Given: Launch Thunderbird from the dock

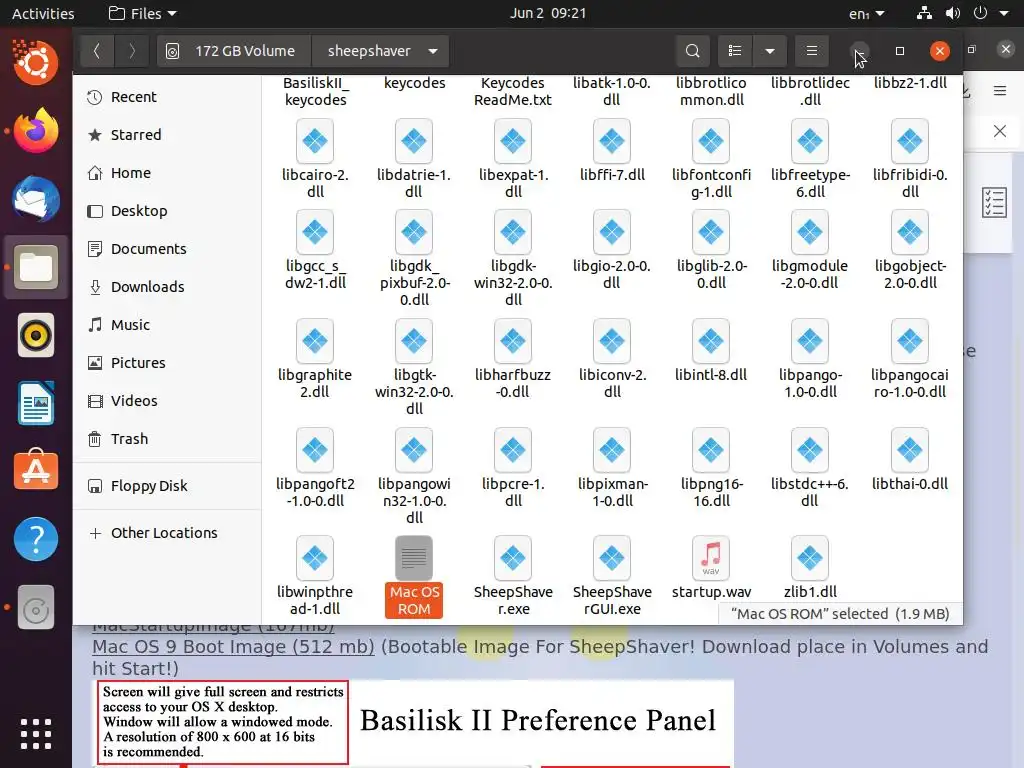Looking at the screenshot, I should 36,199.
